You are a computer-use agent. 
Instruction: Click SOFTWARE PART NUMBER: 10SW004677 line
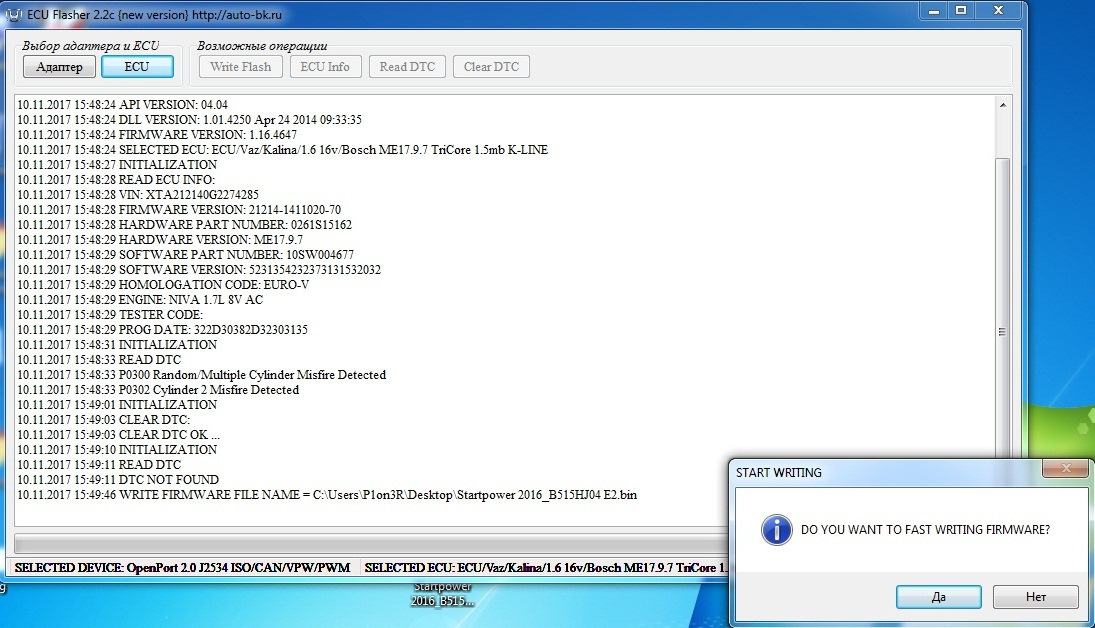pyautogui.click(x=185, y=255)
